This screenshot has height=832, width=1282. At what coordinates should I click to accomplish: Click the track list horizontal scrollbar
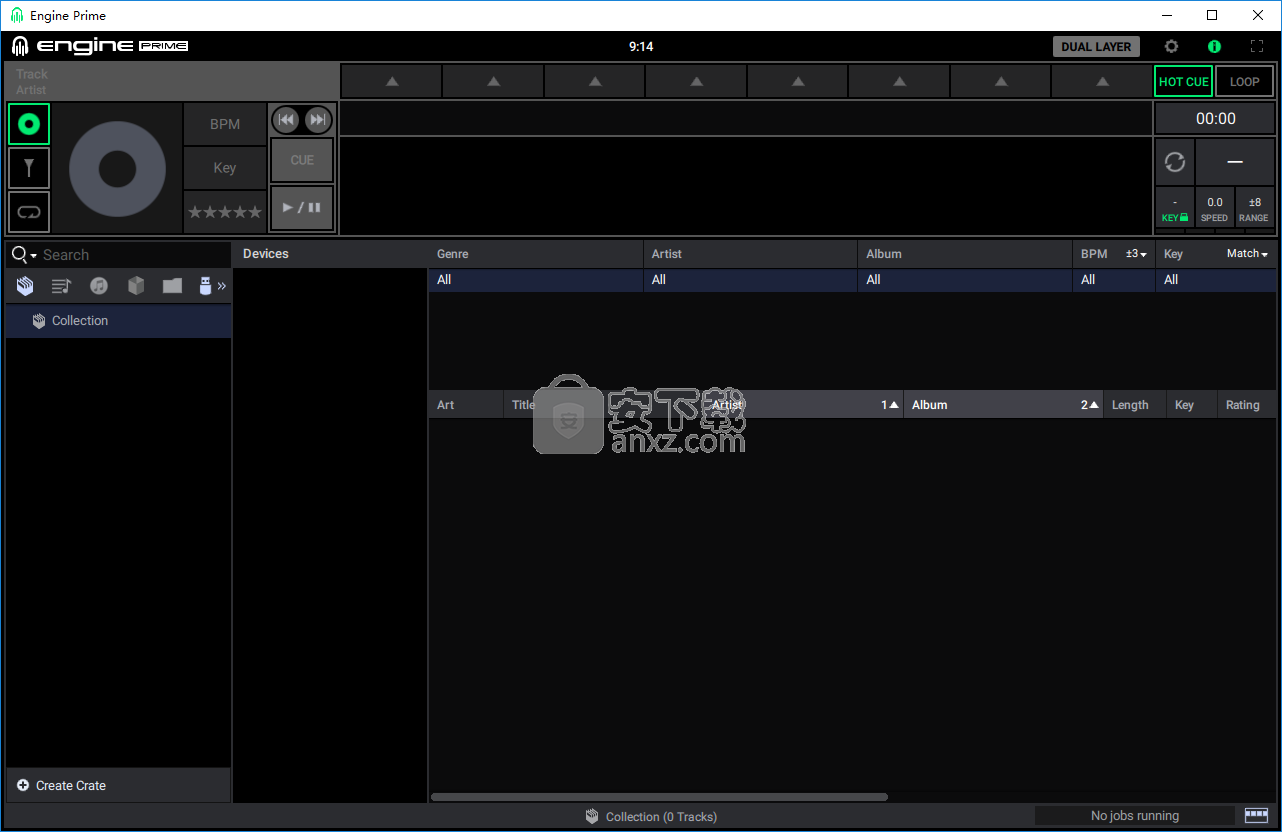(659, 797)
